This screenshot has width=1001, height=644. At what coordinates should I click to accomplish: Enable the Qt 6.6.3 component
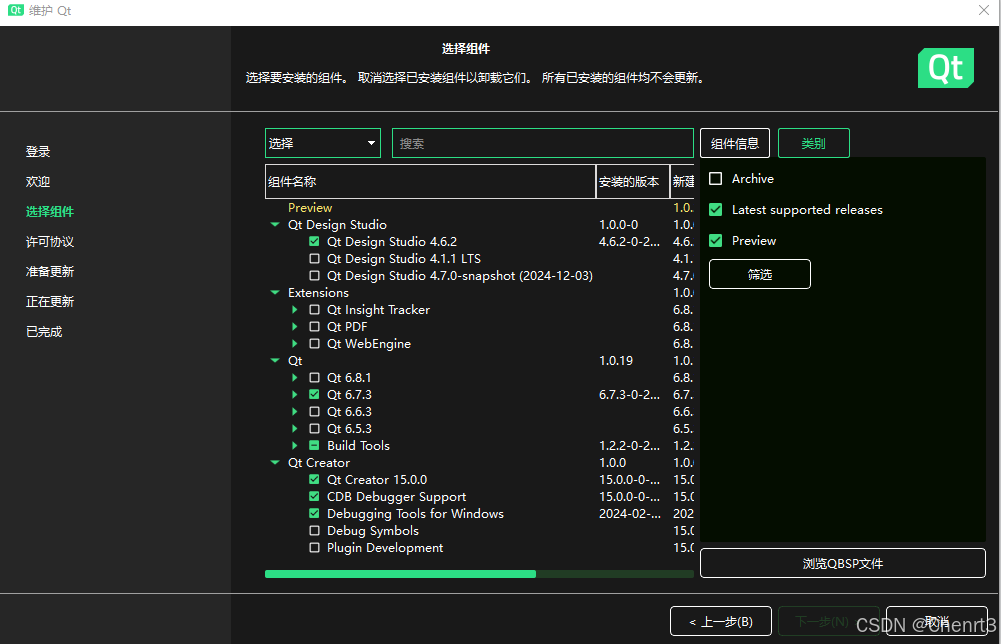315,411
